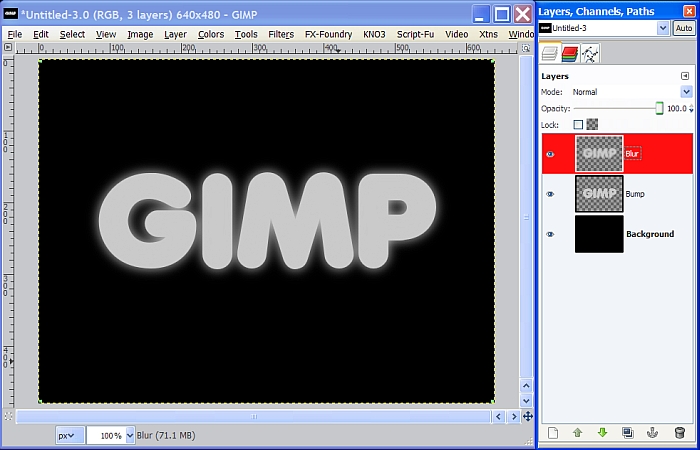Open the Edit menu
Screen dimensions: 700x450
click(x=41, y=34)
